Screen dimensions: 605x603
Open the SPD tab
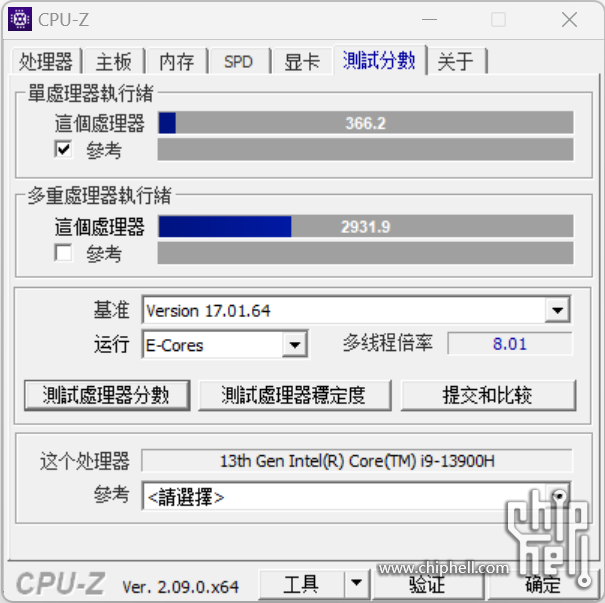[x=238, y=61]
